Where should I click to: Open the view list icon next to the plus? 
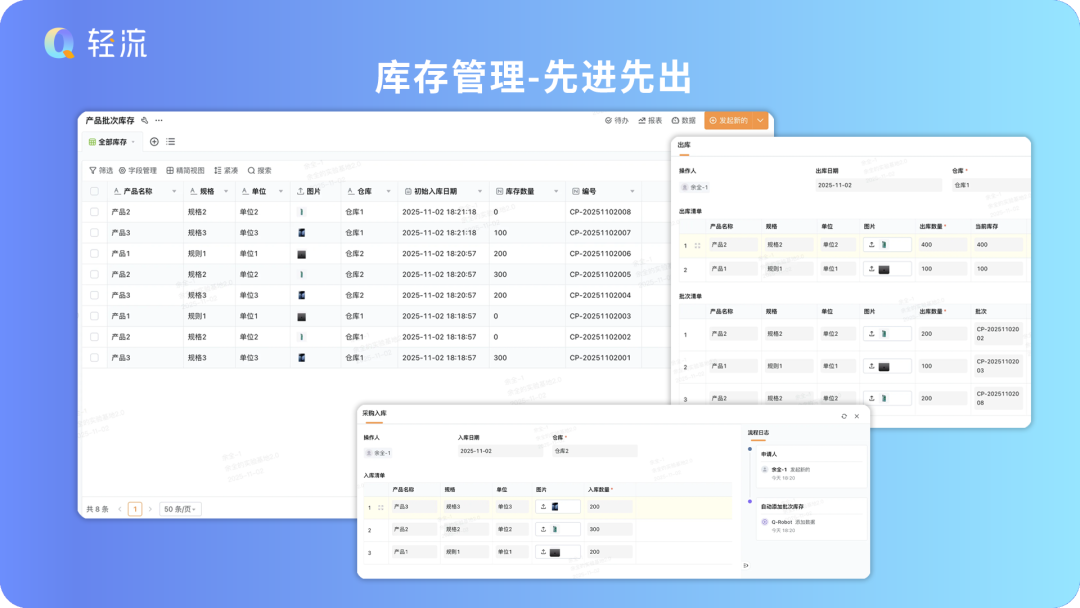[170, 142]
